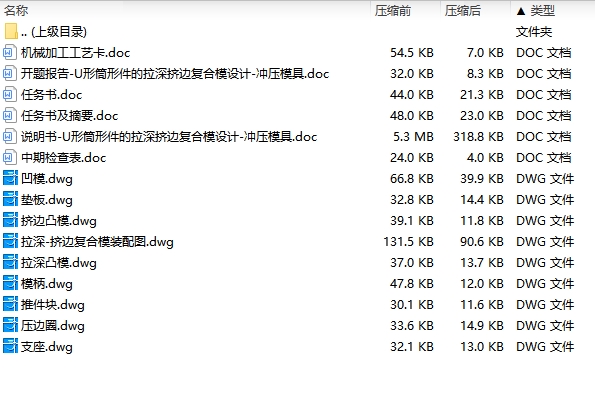
Task: Select file name 挤边凸模.dwg
Action: [x=59, y=221]
